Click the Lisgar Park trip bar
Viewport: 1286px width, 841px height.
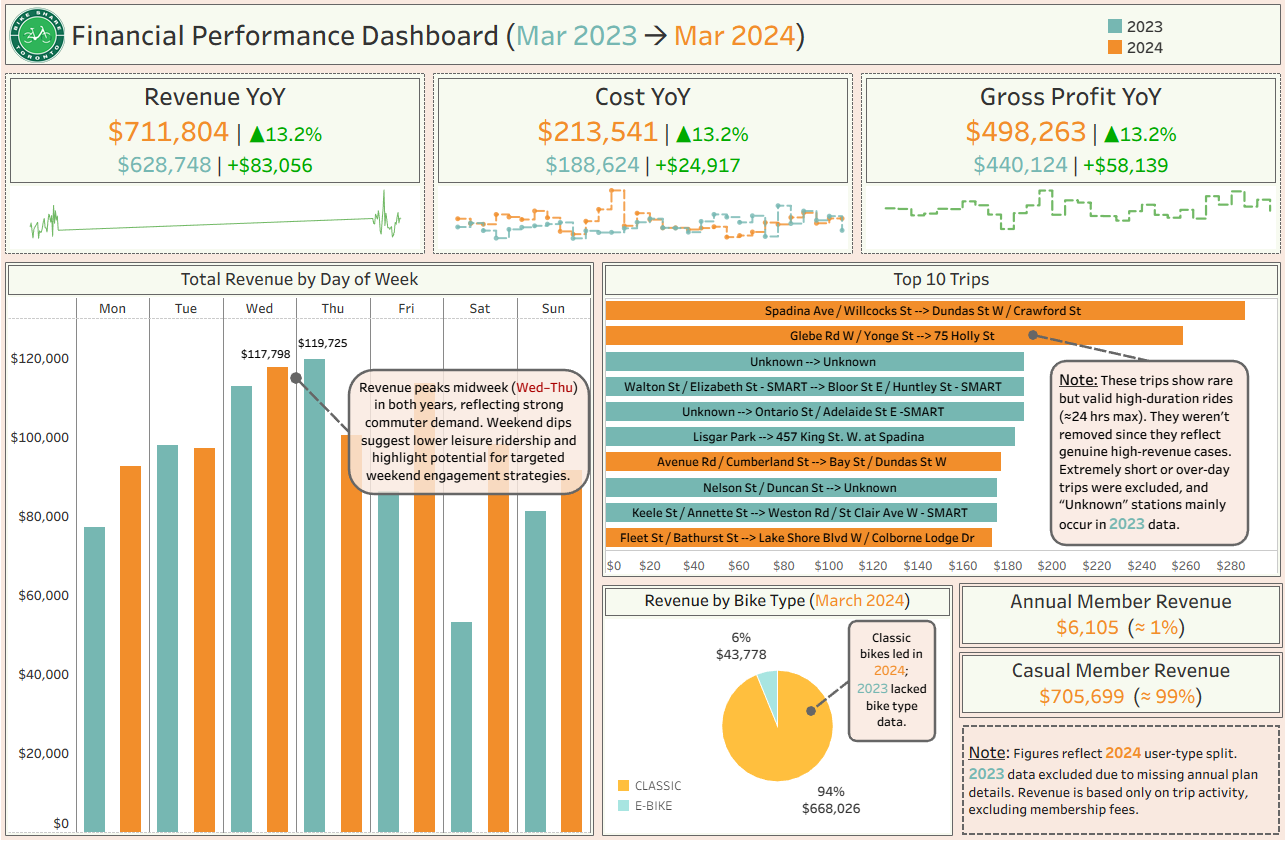pyautogui.click(x=809, y=437)
